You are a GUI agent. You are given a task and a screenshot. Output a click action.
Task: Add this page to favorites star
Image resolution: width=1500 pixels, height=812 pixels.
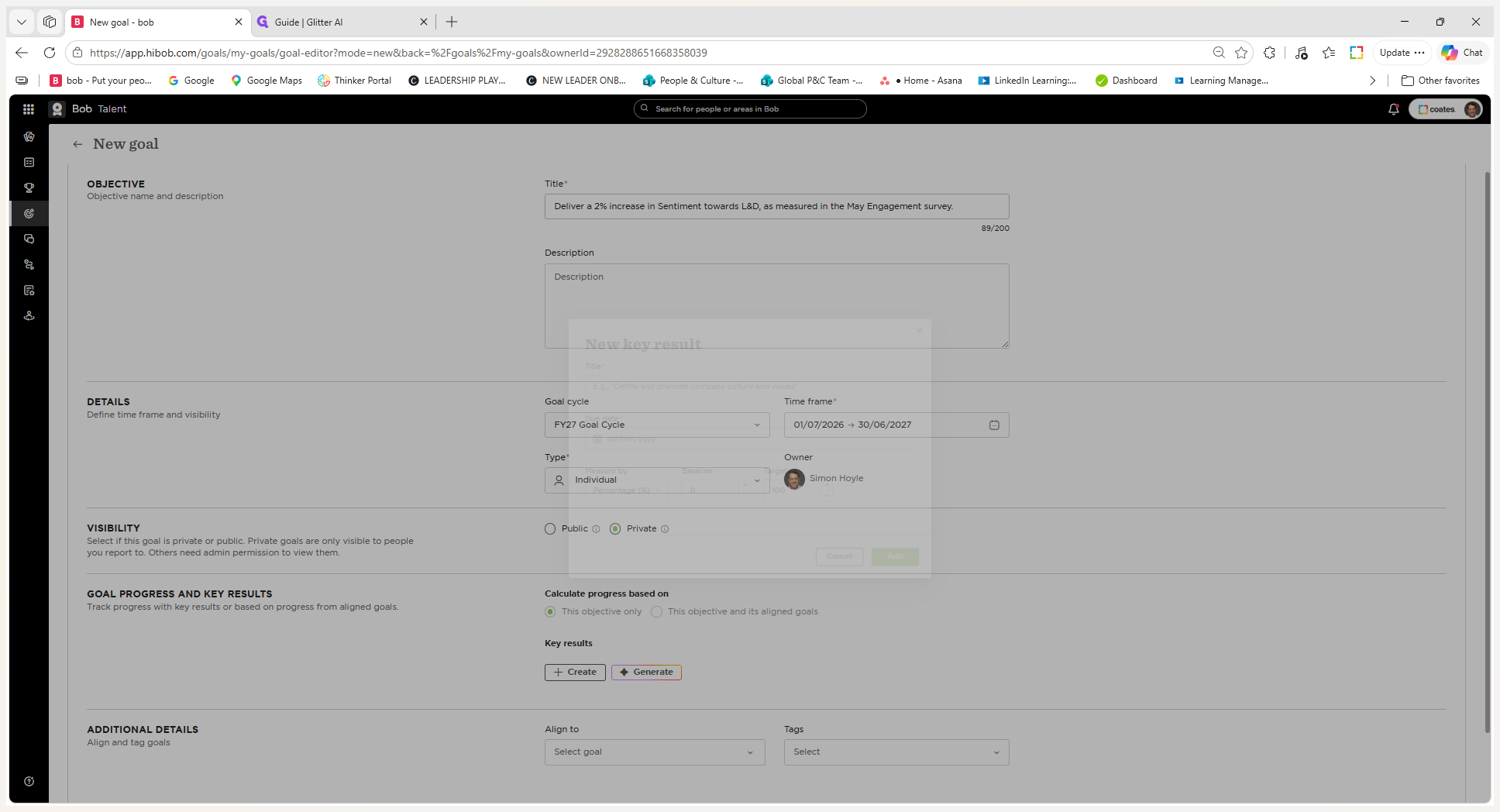(x=1241, y=53)
